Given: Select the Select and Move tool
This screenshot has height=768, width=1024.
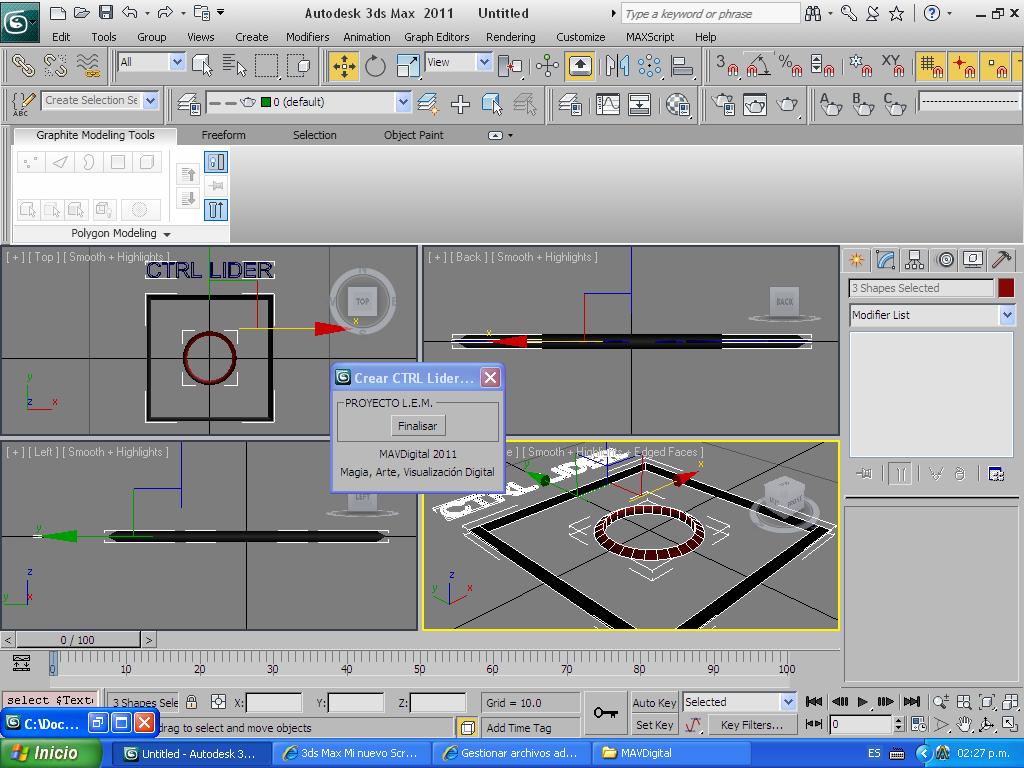Looking at the screenshot, I should click(x=344, y=66).
